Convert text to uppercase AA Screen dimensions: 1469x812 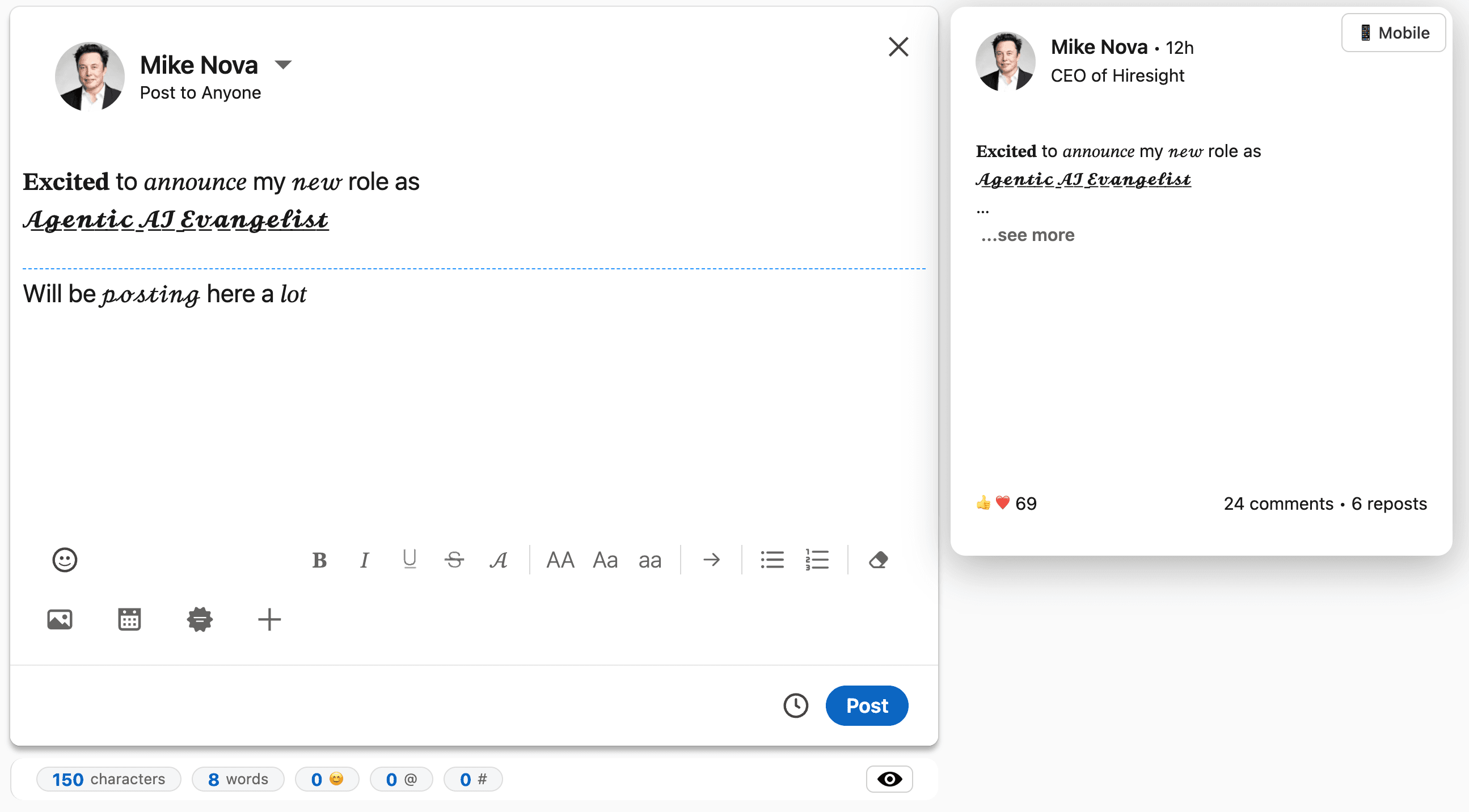560,560
